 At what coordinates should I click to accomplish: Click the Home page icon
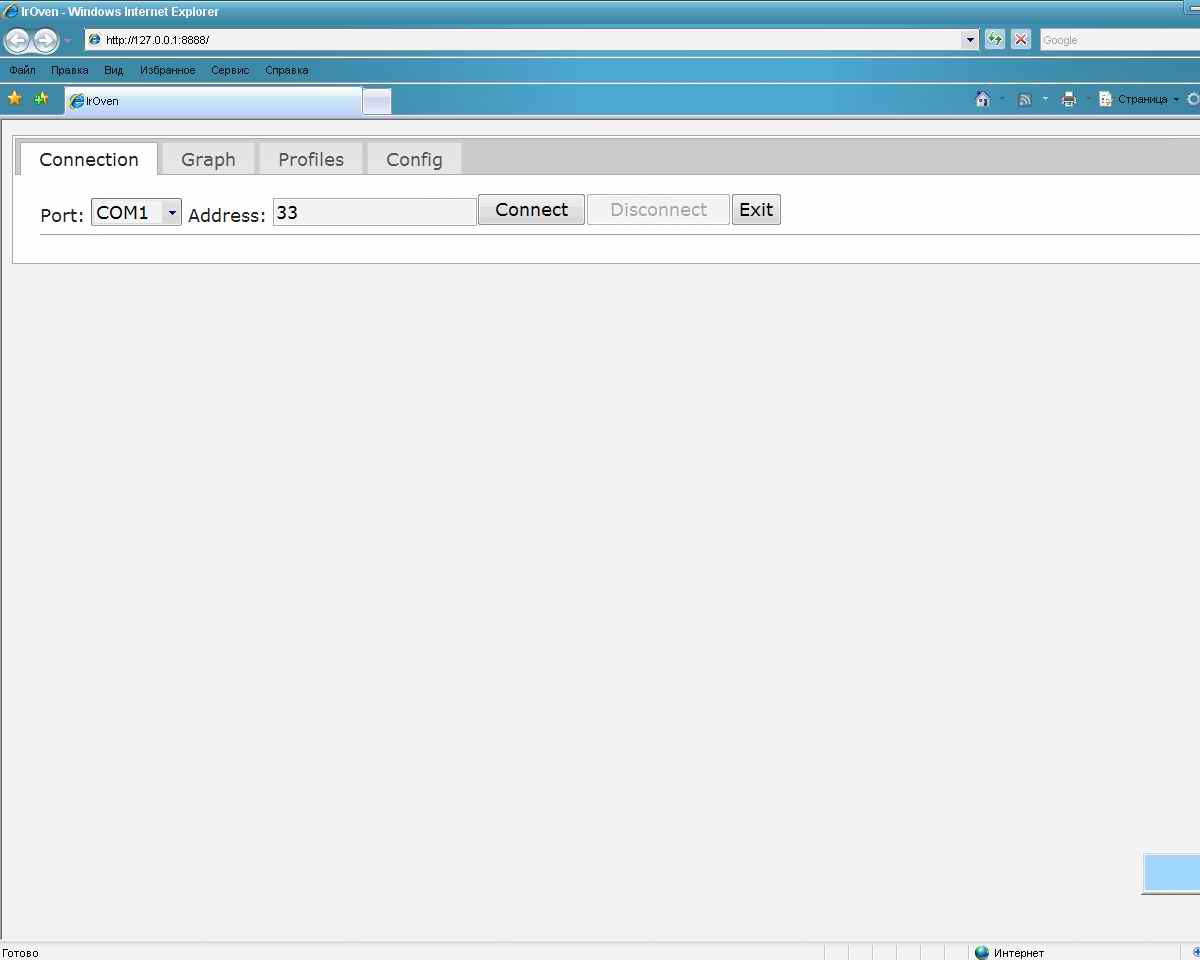(x=983, y=99)
